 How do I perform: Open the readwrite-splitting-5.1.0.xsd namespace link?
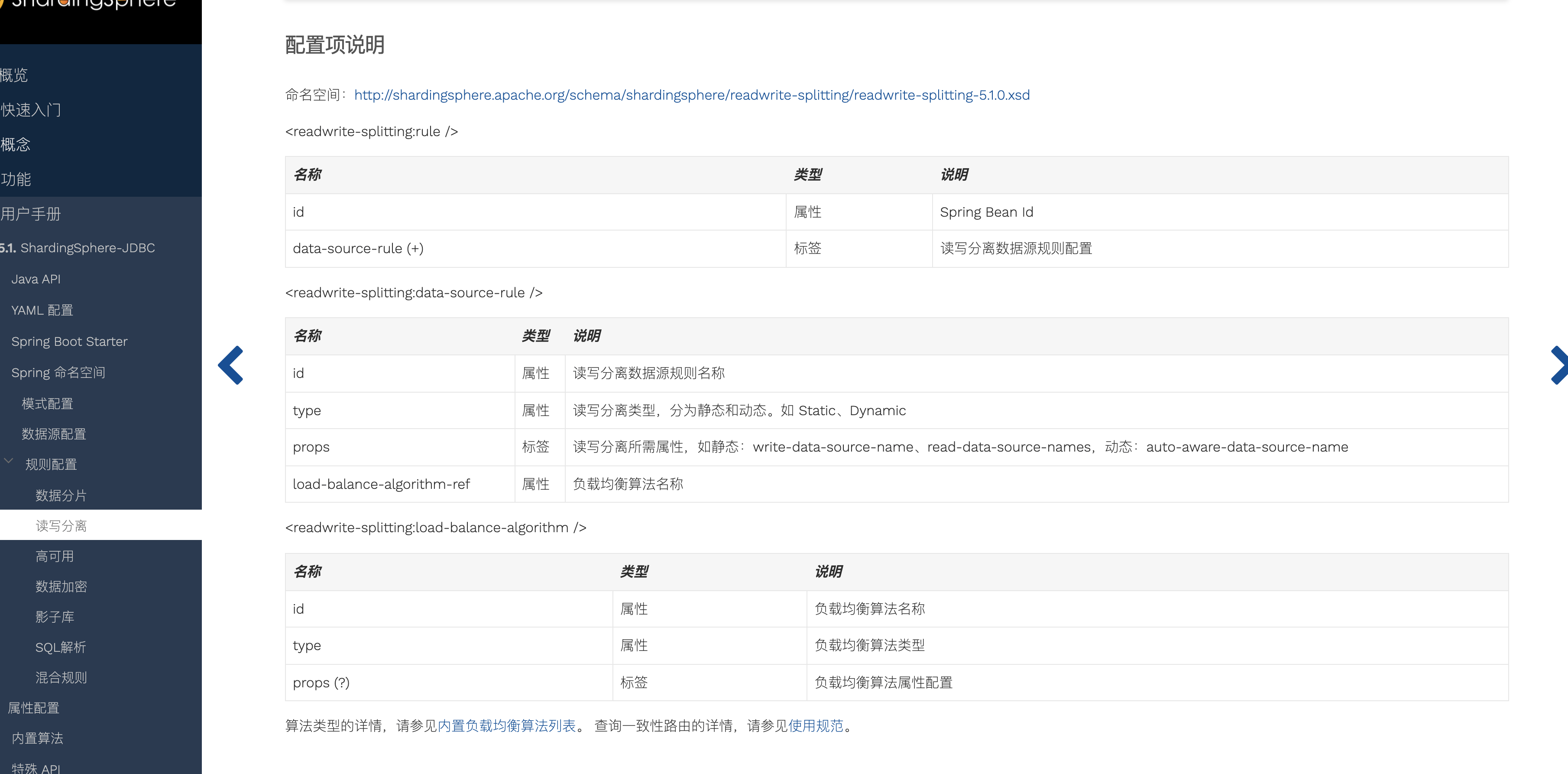coord(691,95)
